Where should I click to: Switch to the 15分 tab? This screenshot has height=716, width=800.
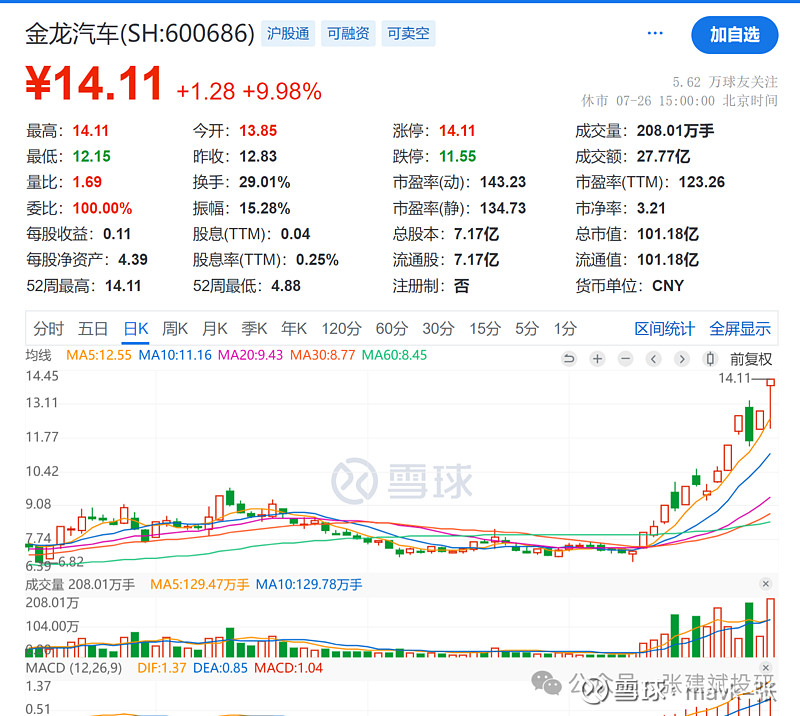tap(485, 329)
